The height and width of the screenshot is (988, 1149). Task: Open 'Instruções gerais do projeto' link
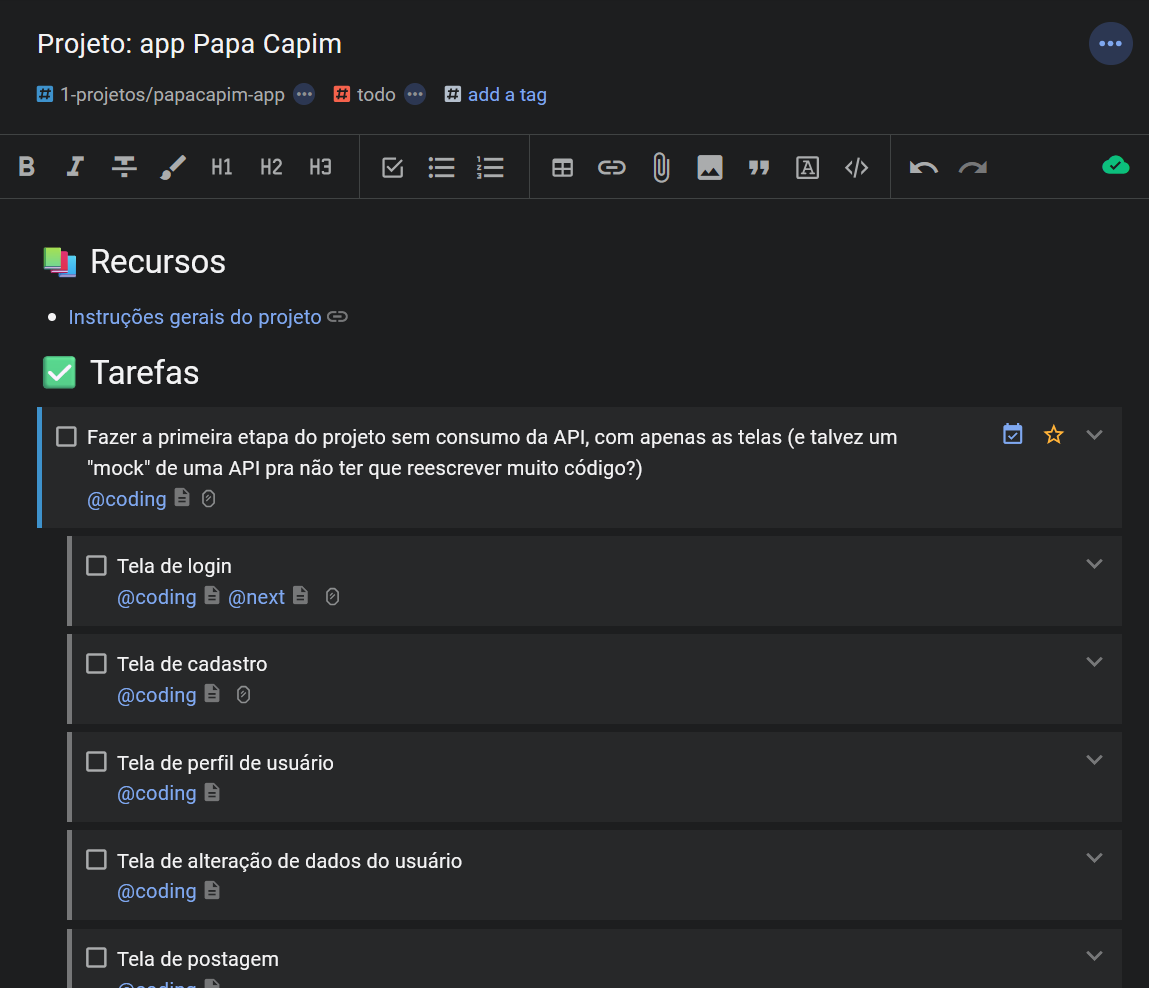[x=195, y=317]
